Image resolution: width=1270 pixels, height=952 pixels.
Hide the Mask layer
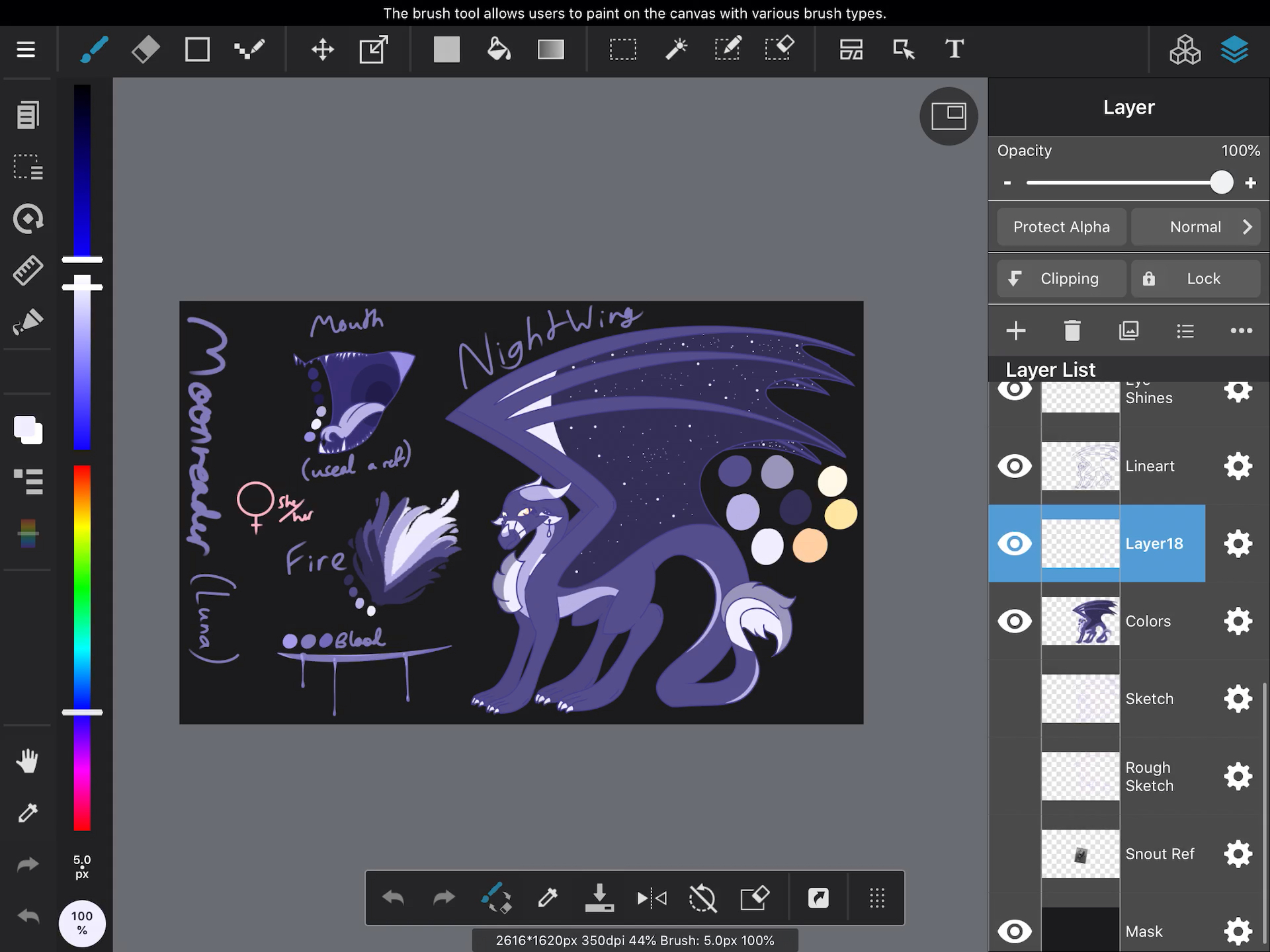[x=1014, y=932]
